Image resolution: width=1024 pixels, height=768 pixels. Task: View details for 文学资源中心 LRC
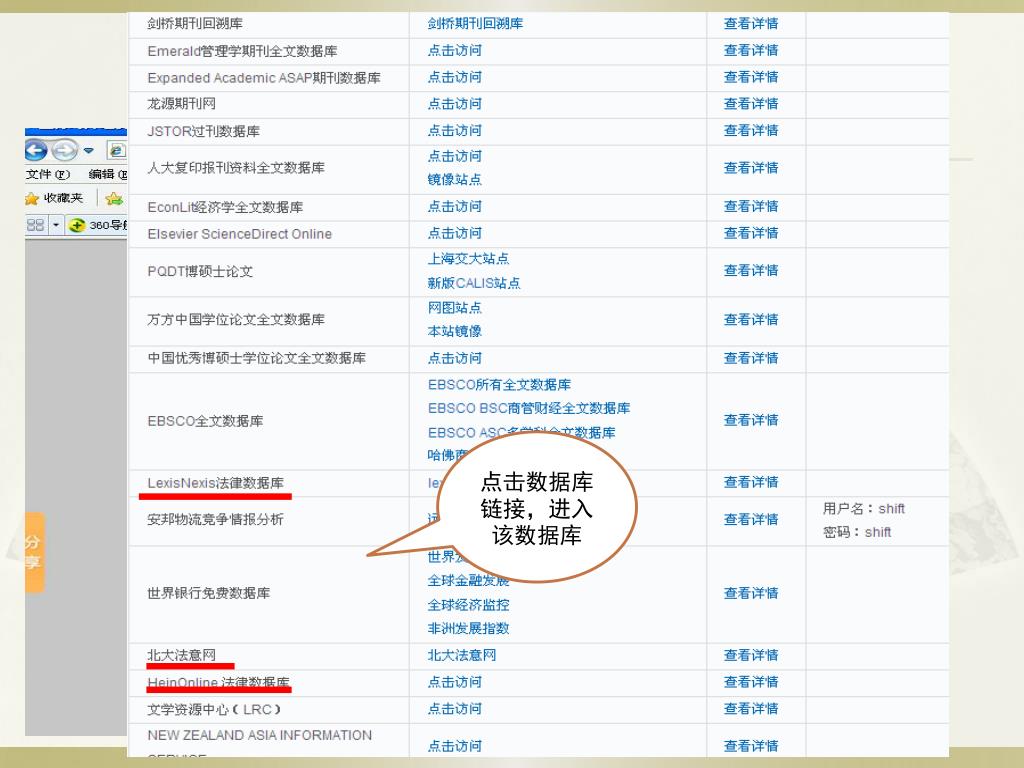(x=751, y=709)
